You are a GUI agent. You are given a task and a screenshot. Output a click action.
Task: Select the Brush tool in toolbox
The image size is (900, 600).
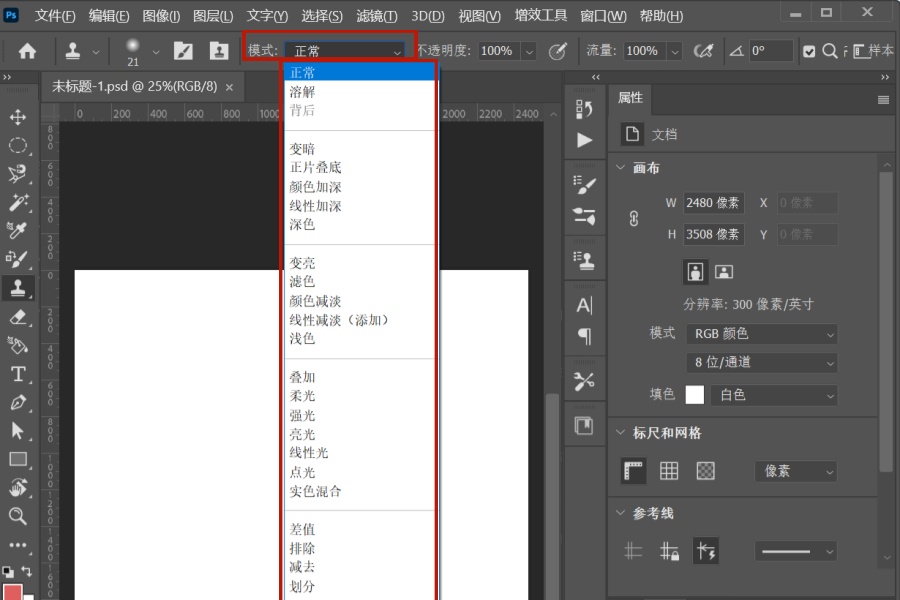(18, 259)
